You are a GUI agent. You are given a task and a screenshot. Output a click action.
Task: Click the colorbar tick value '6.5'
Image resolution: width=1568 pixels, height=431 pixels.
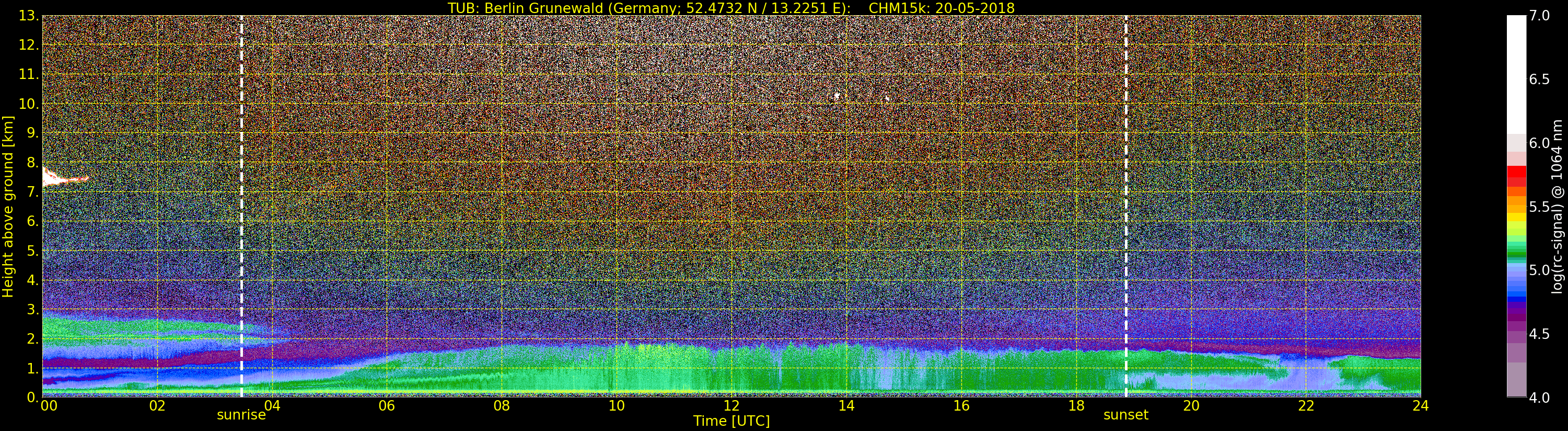tap(1539, 80)
